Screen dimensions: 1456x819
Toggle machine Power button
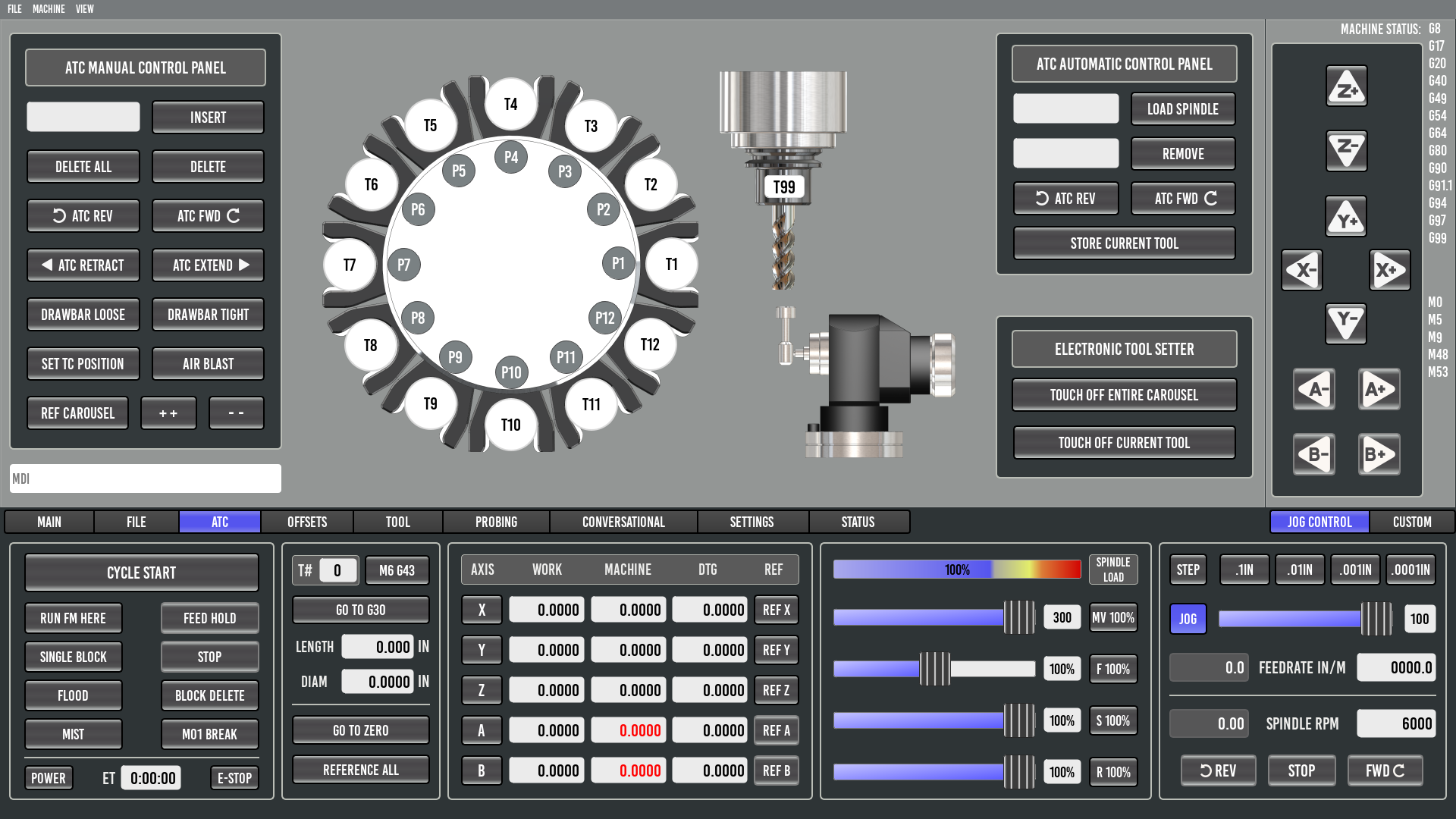point(49,778)
